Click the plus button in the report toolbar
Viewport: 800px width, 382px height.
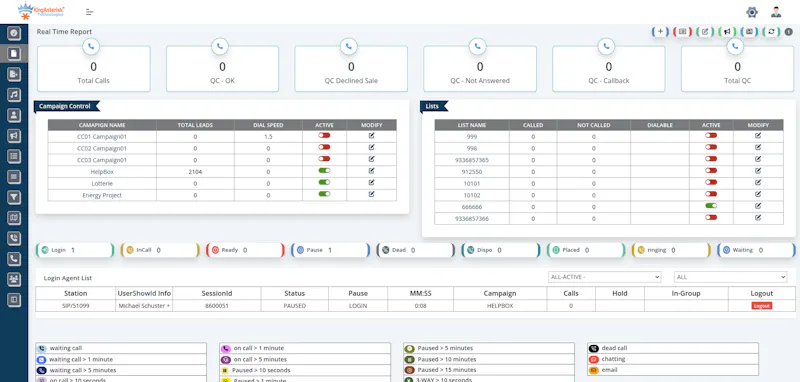pyautogui.click(x=660, y=32)
